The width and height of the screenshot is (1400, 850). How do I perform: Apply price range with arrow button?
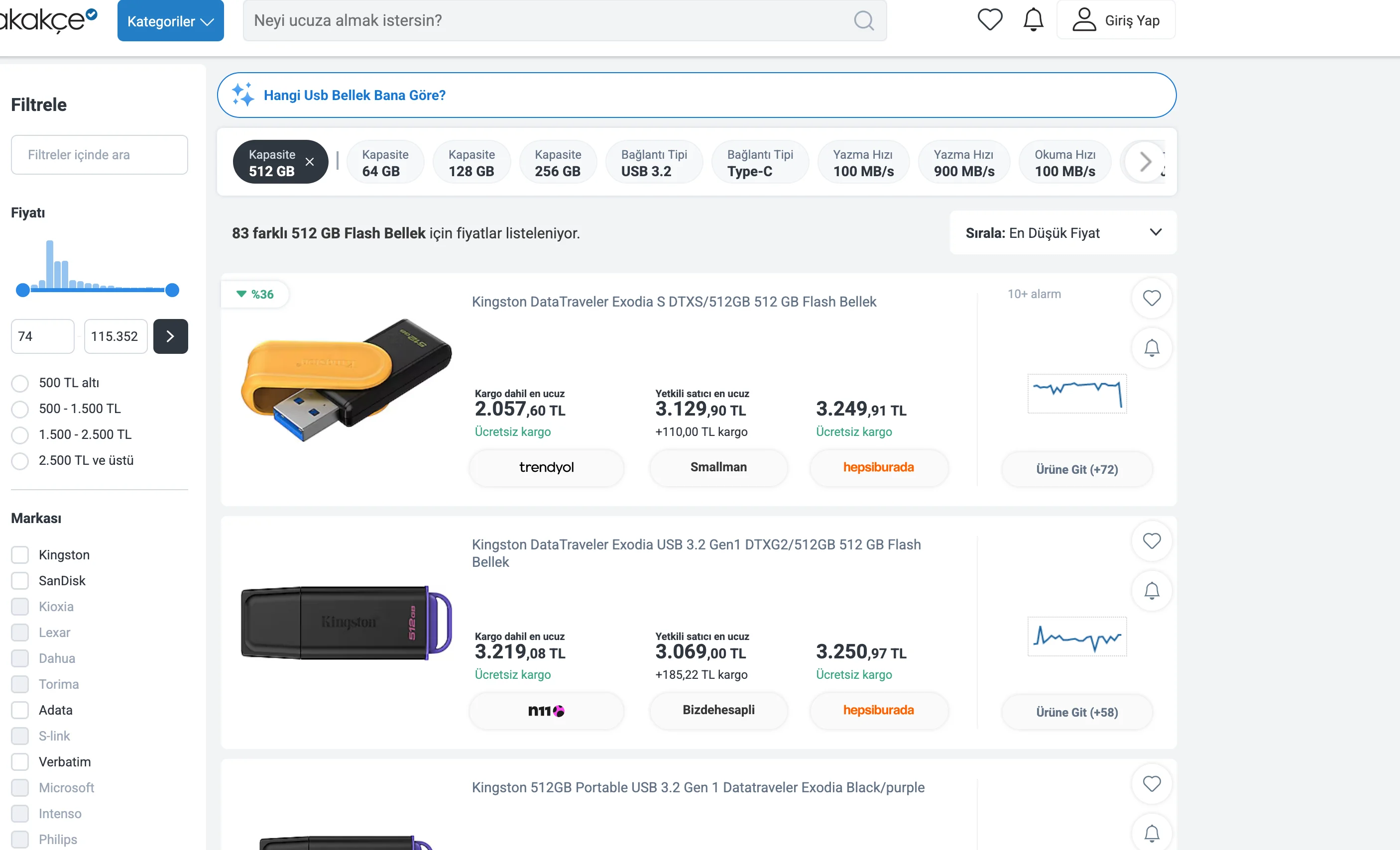coord(170,336)
